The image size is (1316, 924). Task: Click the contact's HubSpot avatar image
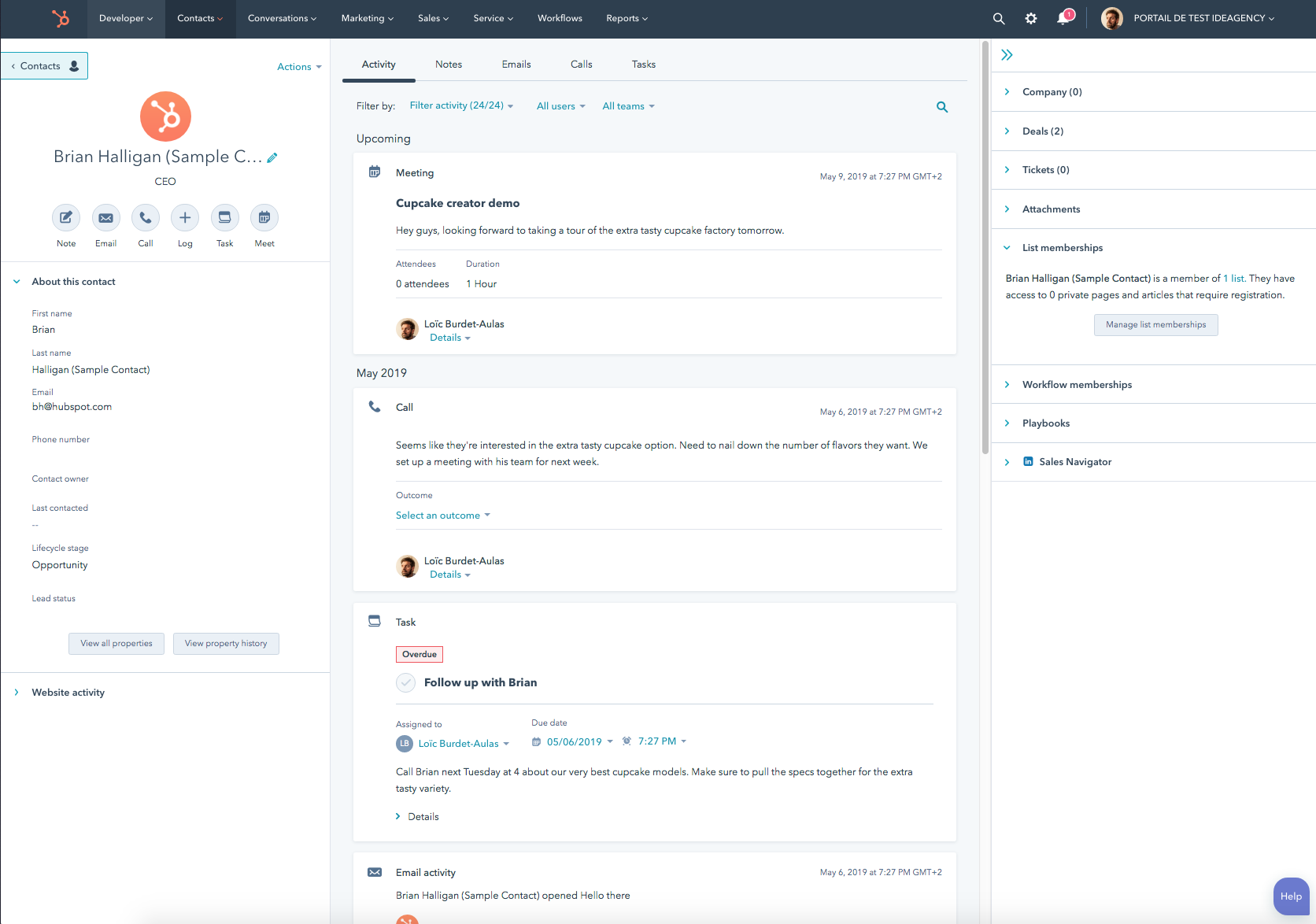coord(165,116)
